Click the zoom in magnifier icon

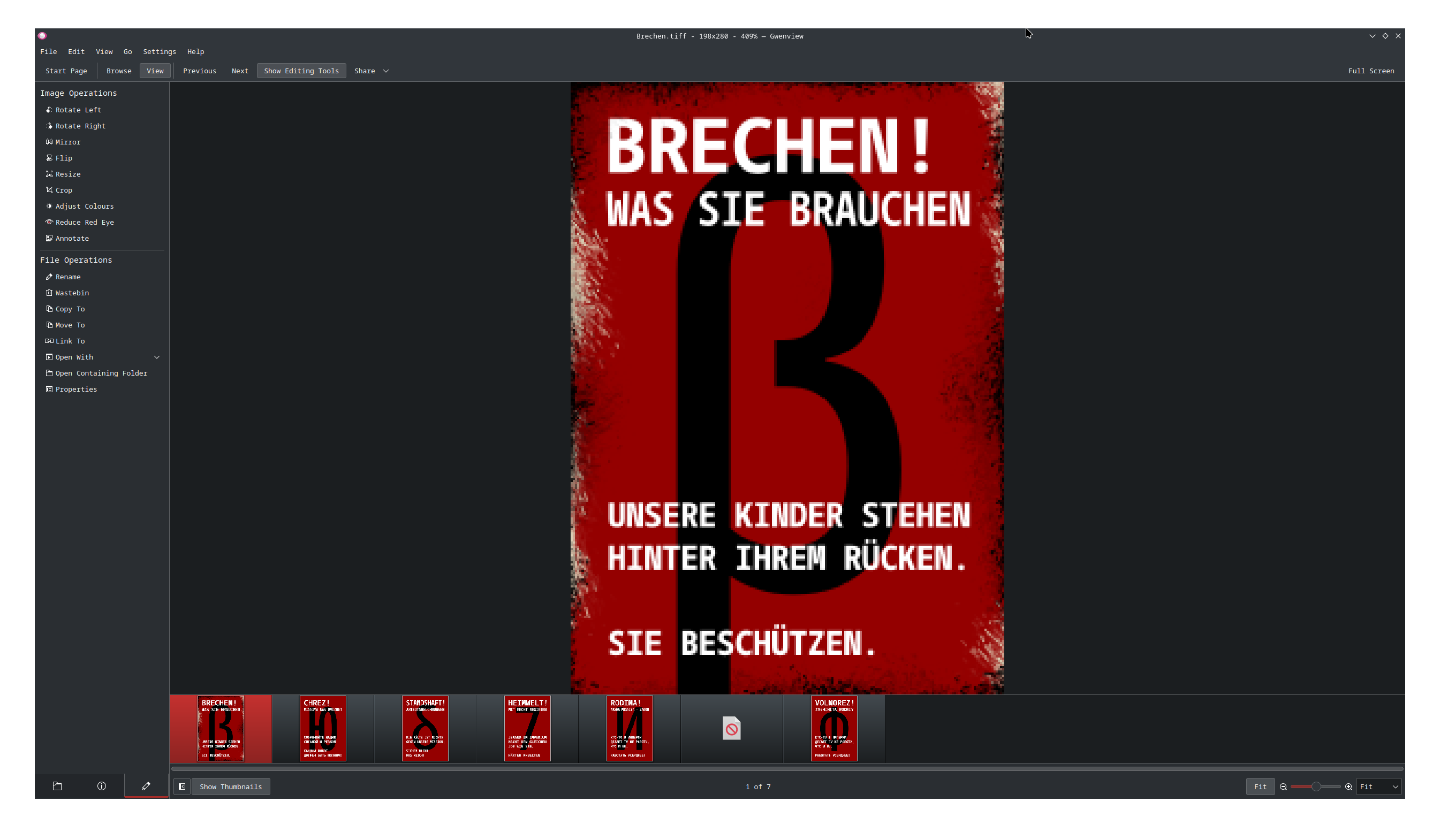coord(1348,787)
